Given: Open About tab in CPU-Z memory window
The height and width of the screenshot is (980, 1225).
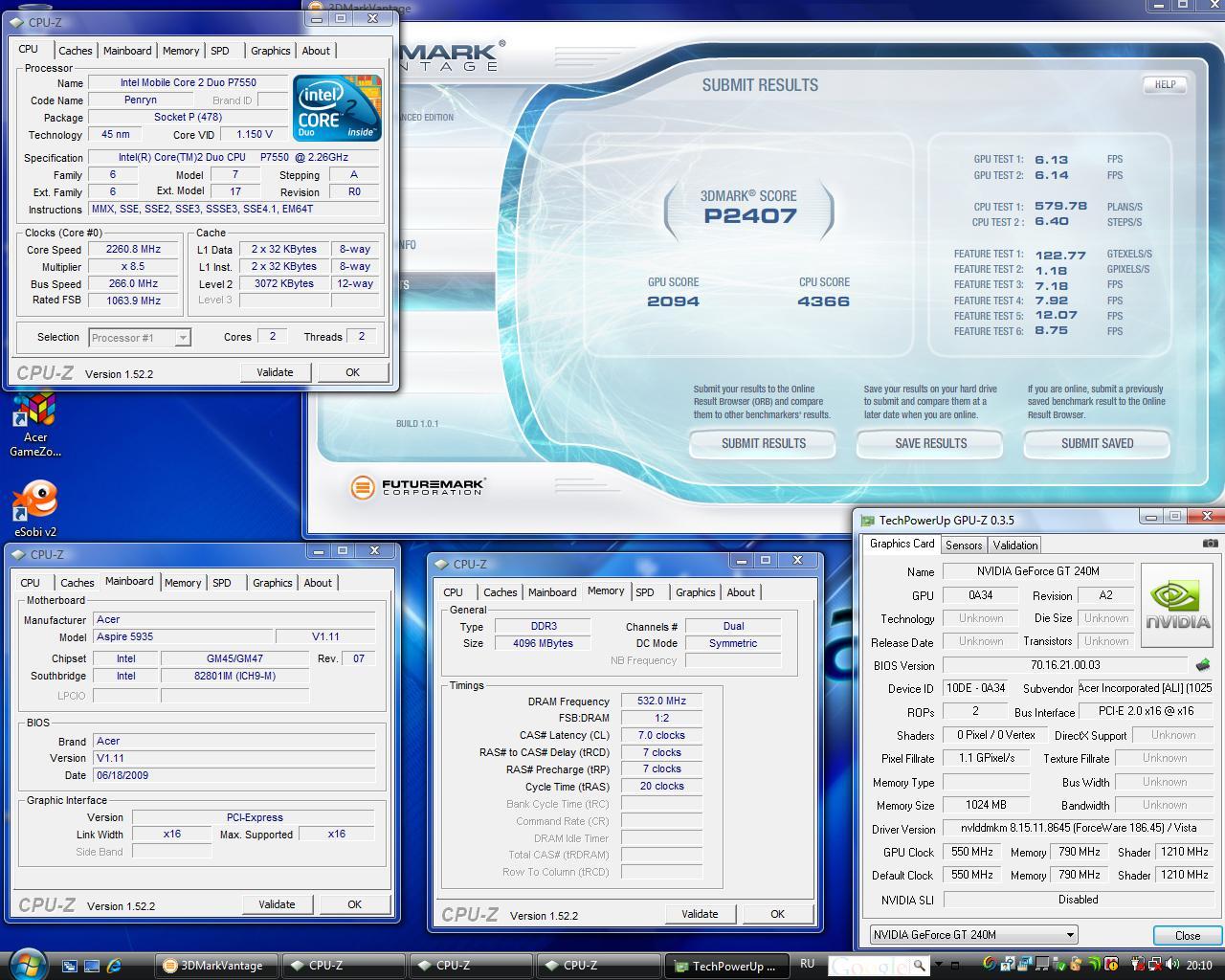Looking at the screenshot, I should pos(741,592).
